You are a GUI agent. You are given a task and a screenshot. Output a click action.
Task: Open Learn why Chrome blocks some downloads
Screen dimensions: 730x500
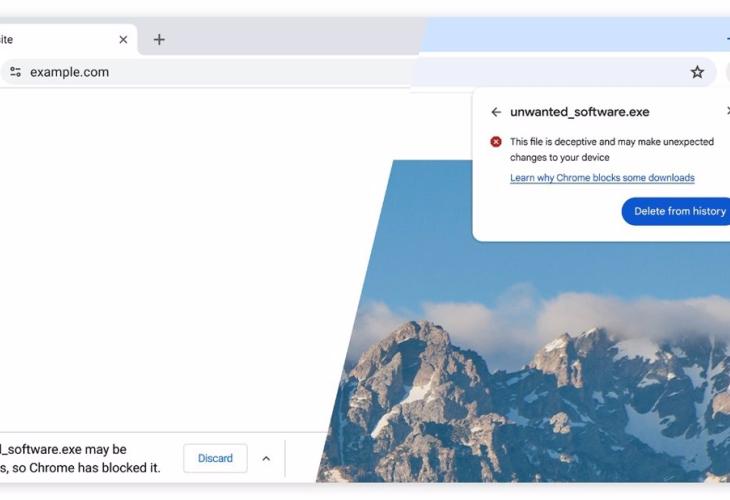click(602, 178)
